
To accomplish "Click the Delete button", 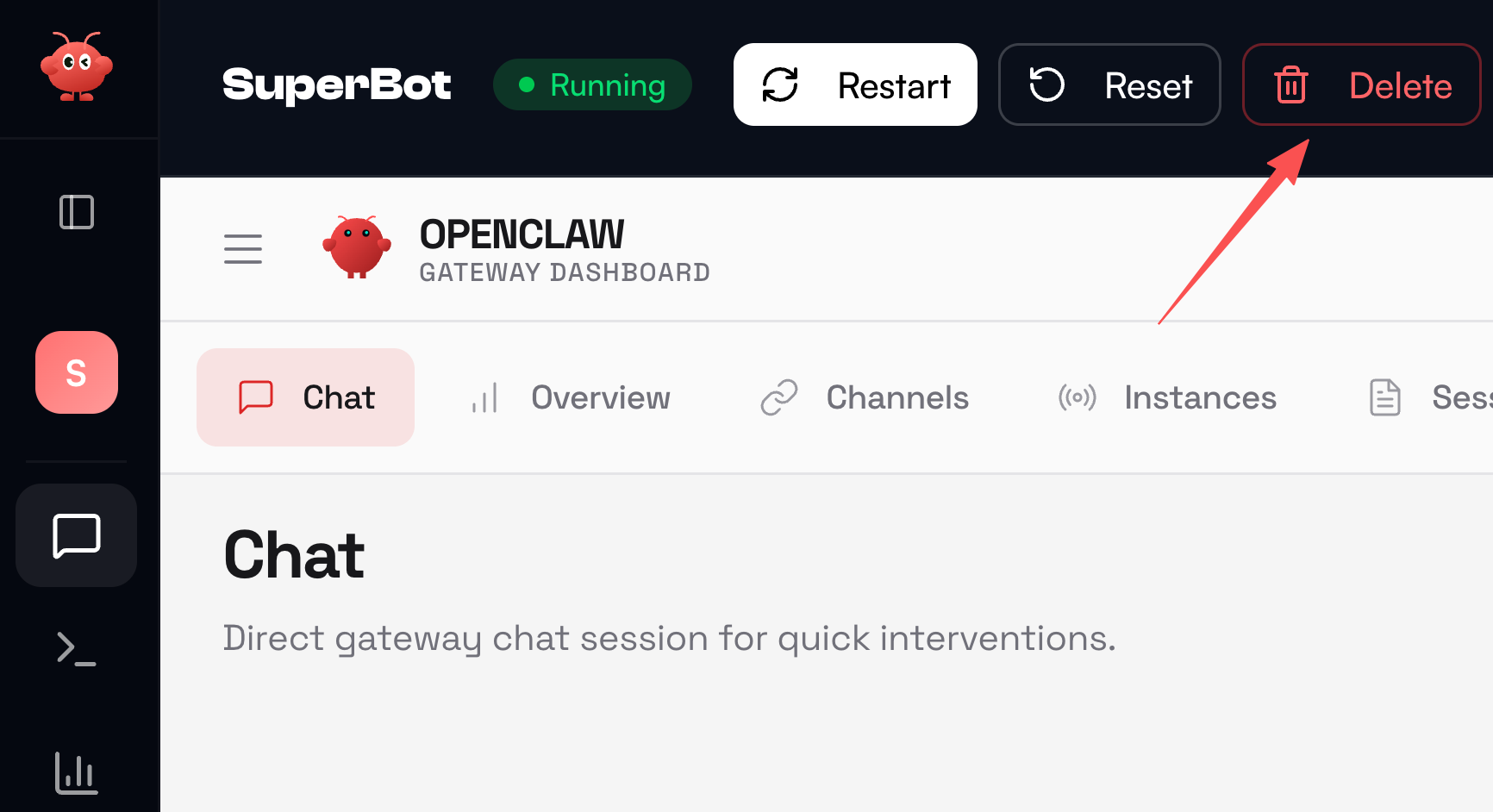I will 1360,84.
